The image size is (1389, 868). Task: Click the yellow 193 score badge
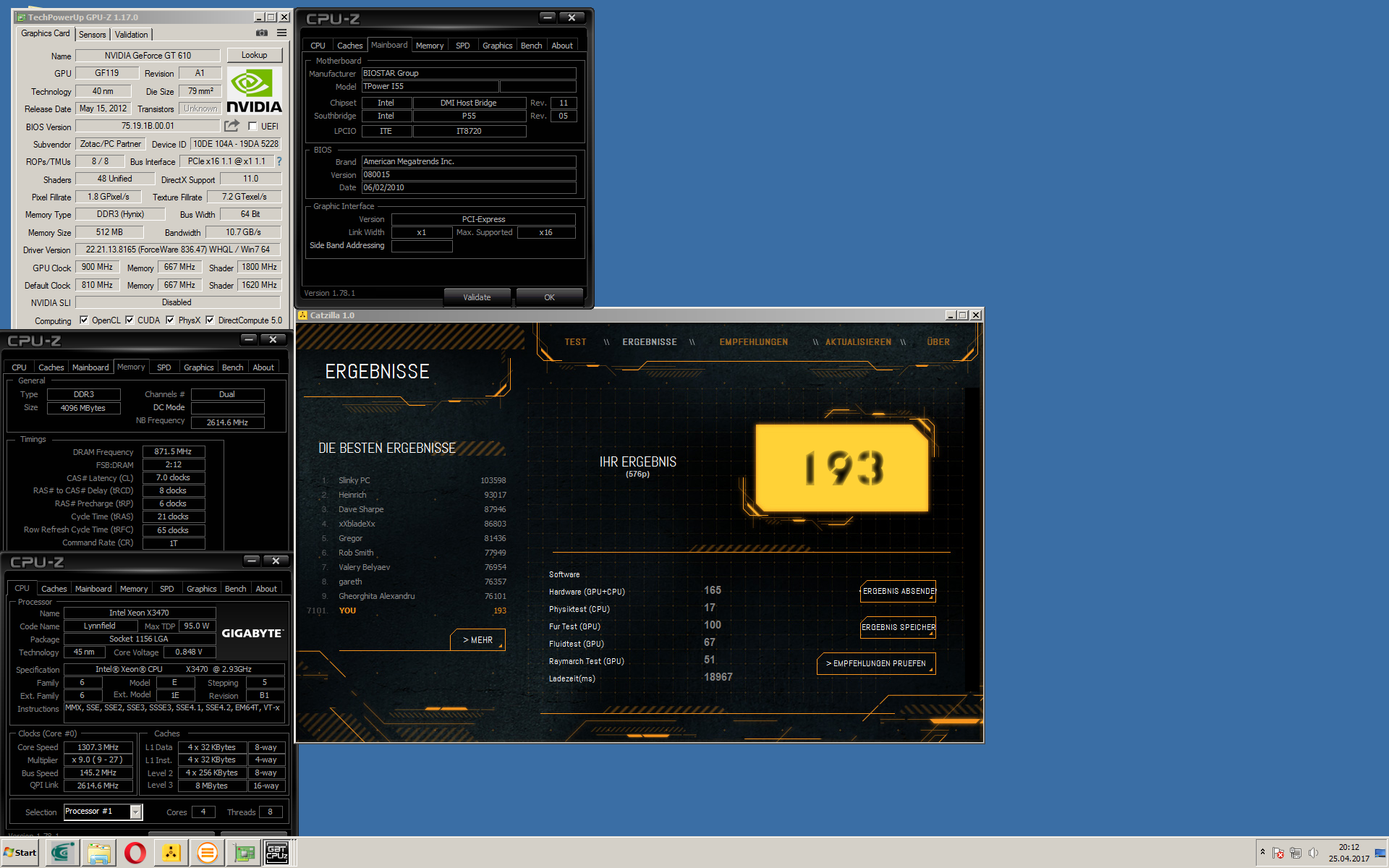(x=841, y=468)
